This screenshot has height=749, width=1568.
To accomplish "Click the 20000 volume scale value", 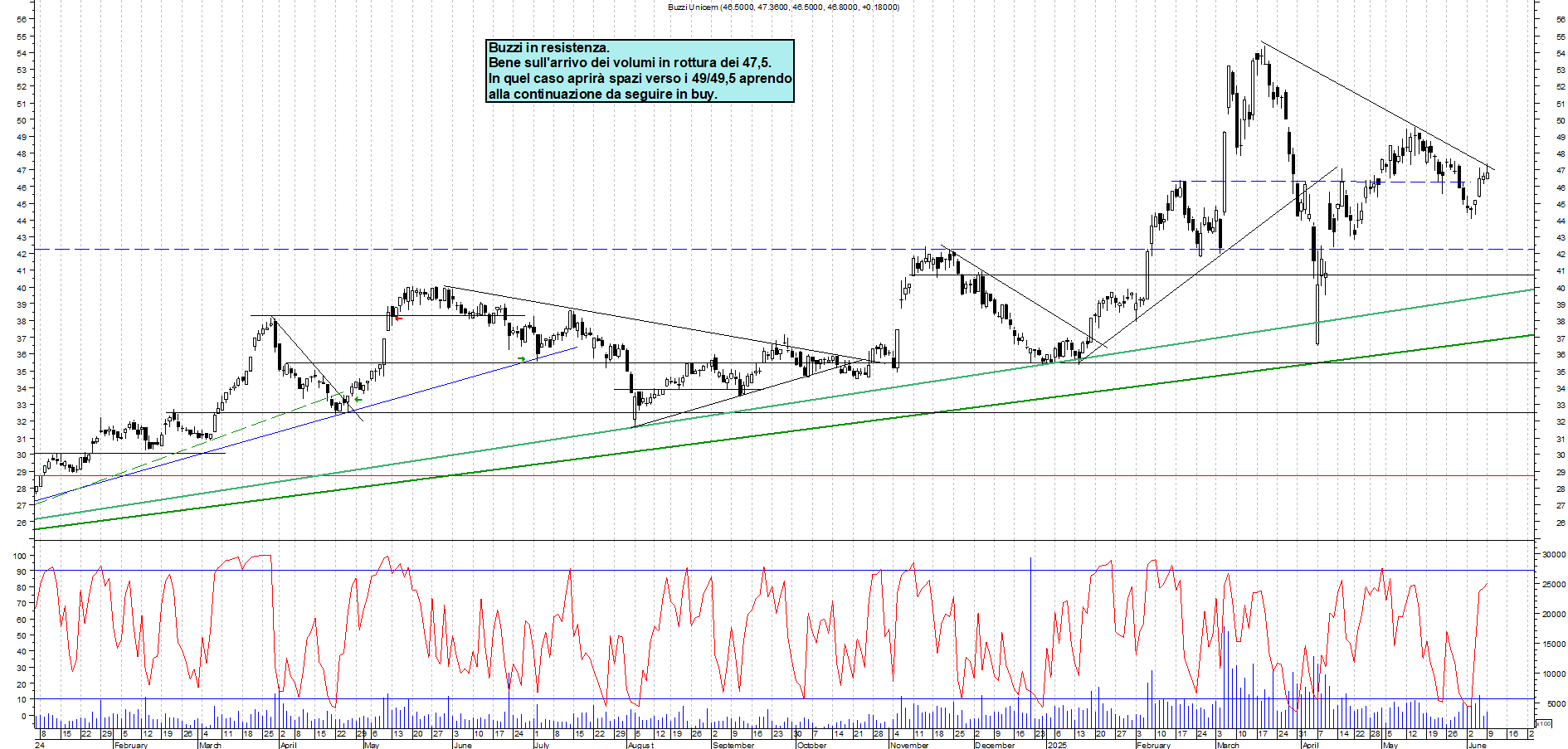I will coord(1553,615).
